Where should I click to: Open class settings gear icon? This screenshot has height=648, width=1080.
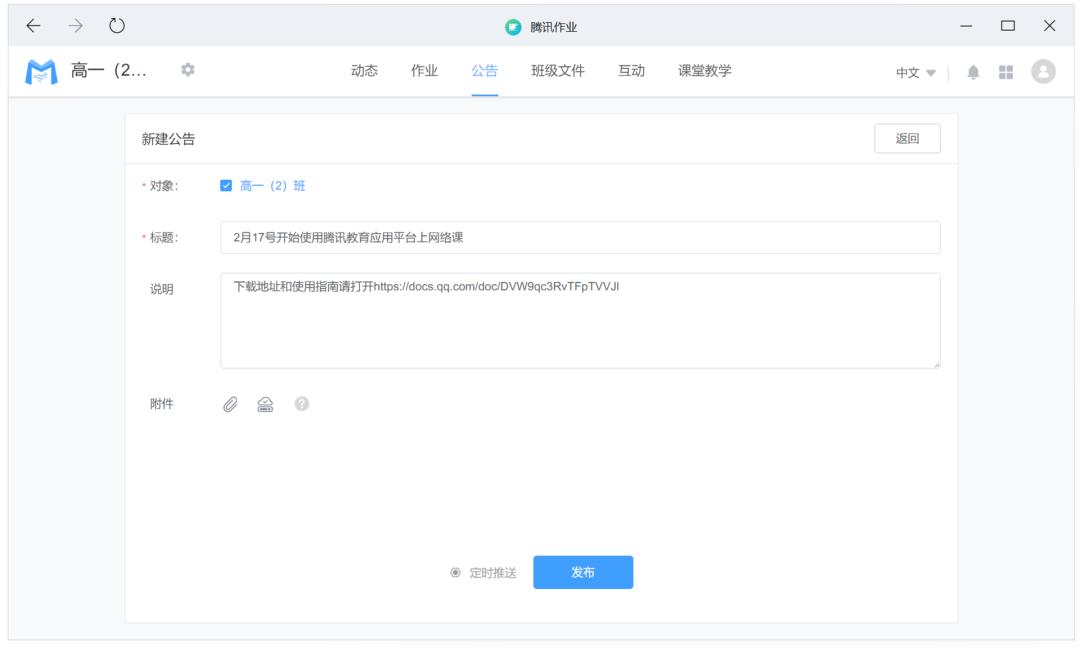pyautogui.click(x=187, y=70)
